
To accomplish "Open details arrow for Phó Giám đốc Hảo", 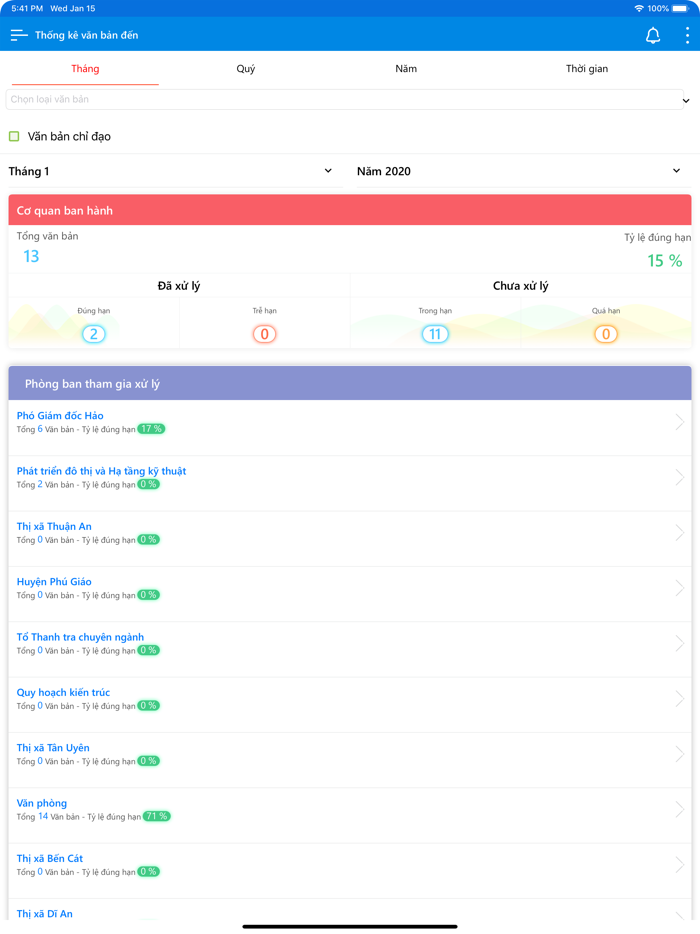I will 680,422.
